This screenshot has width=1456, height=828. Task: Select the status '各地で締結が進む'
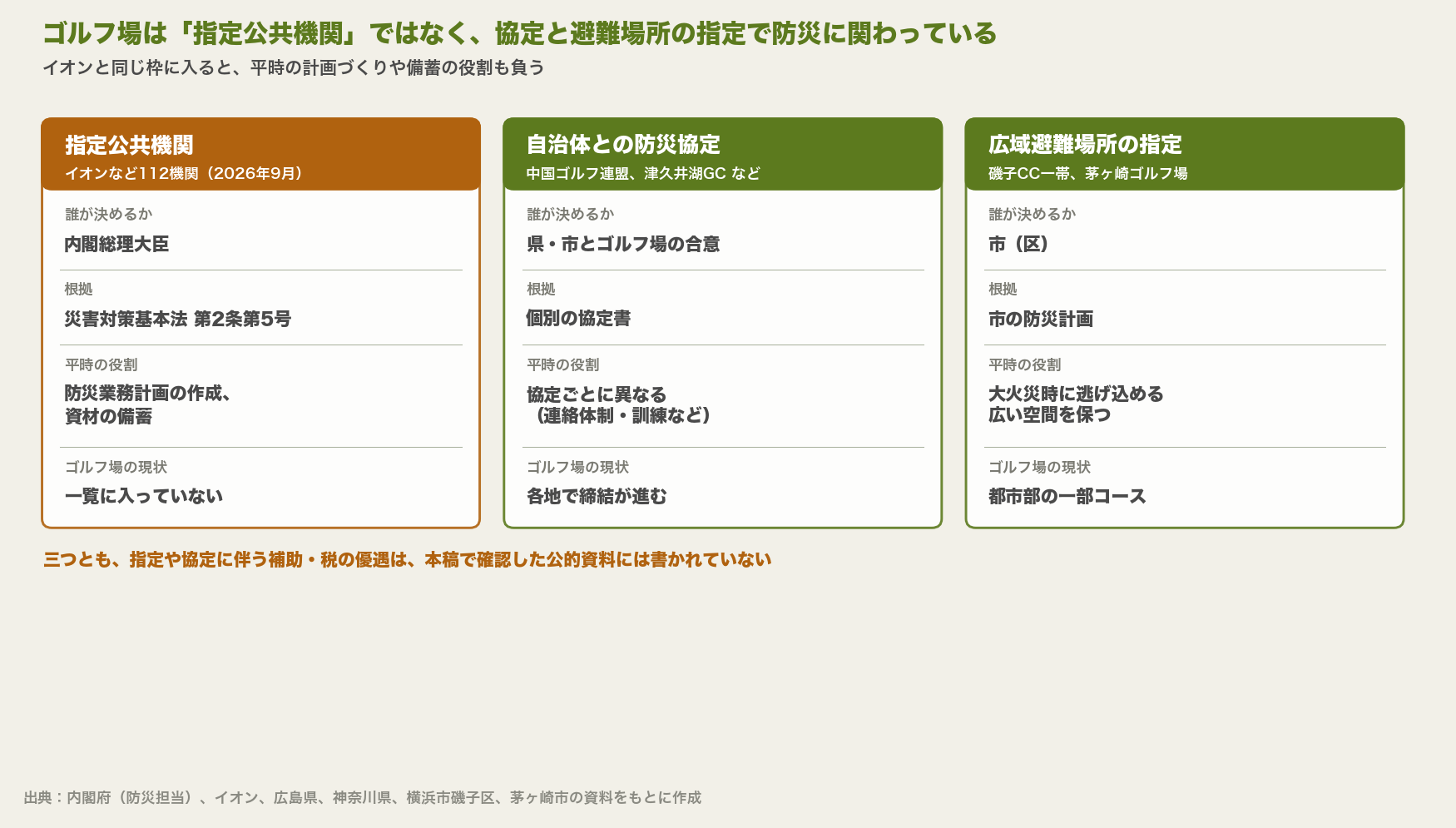597,496
